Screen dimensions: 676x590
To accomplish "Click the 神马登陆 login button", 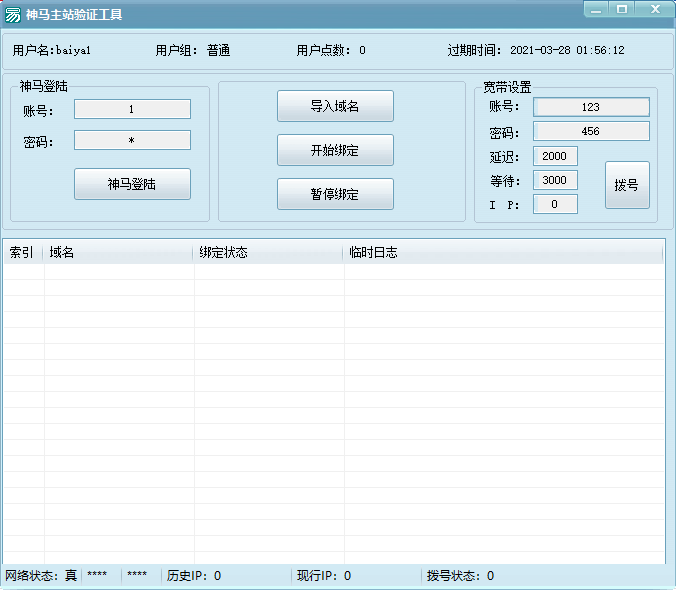I will tap(132, 184).
